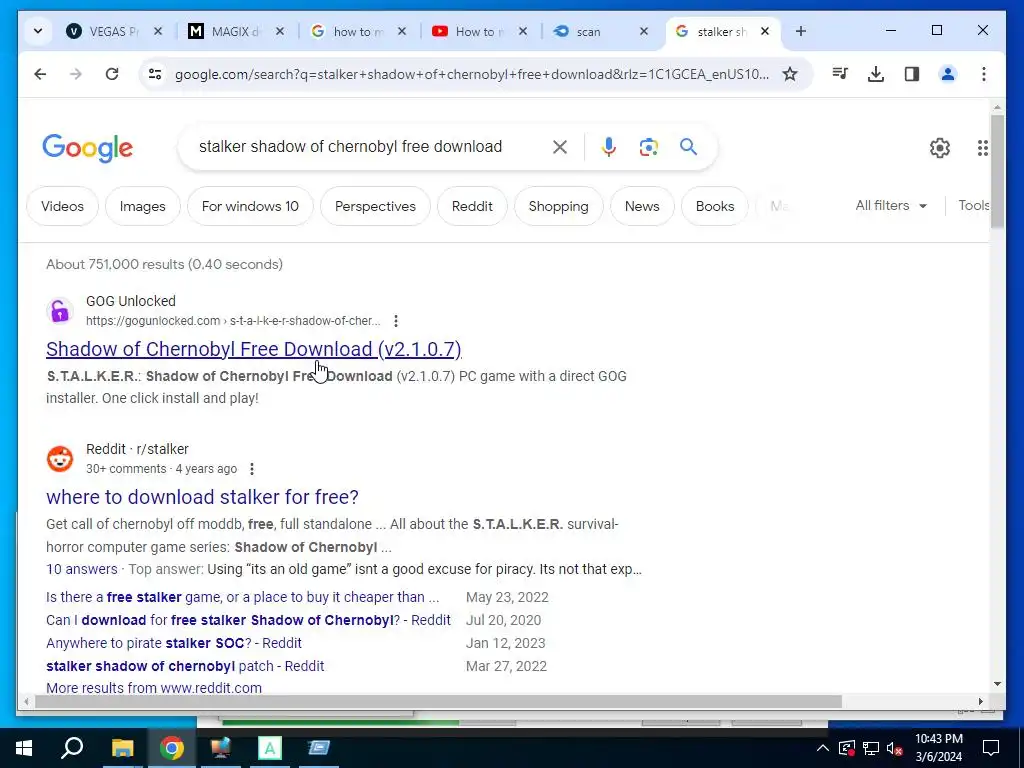
Task: Go forward with the forward arrow
Action: point(76,74)
